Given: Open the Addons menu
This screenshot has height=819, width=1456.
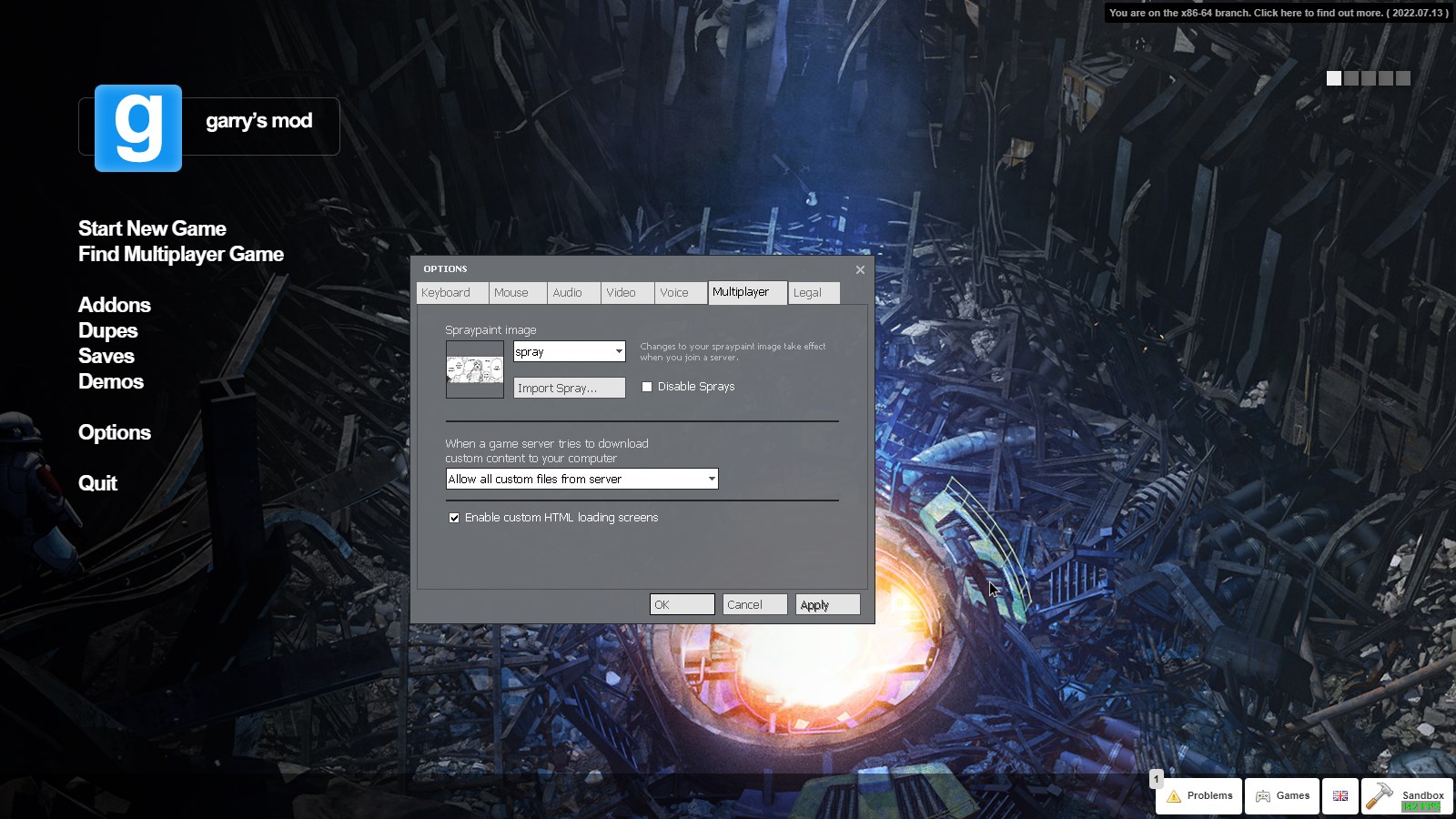Looking at the screenshot, I should (x=115, y=305).
